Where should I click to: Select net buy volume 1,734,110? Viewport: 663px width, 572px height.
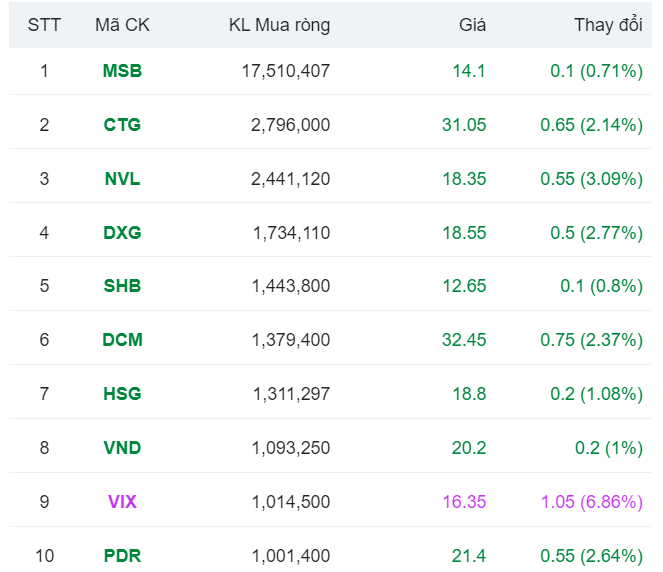point(291,233)
